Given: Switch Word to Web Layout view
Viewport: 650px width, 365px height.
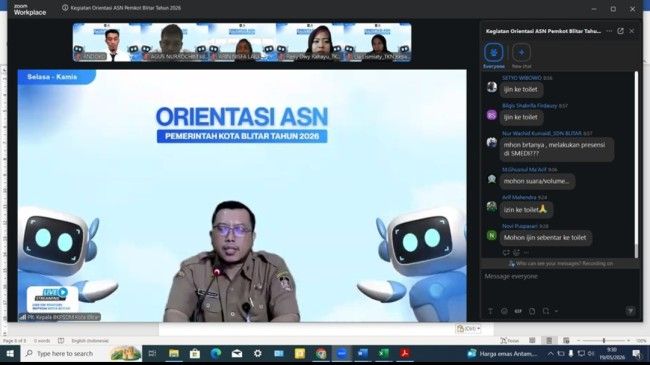Looking at the screenshot, I should [x=566, y=341].
